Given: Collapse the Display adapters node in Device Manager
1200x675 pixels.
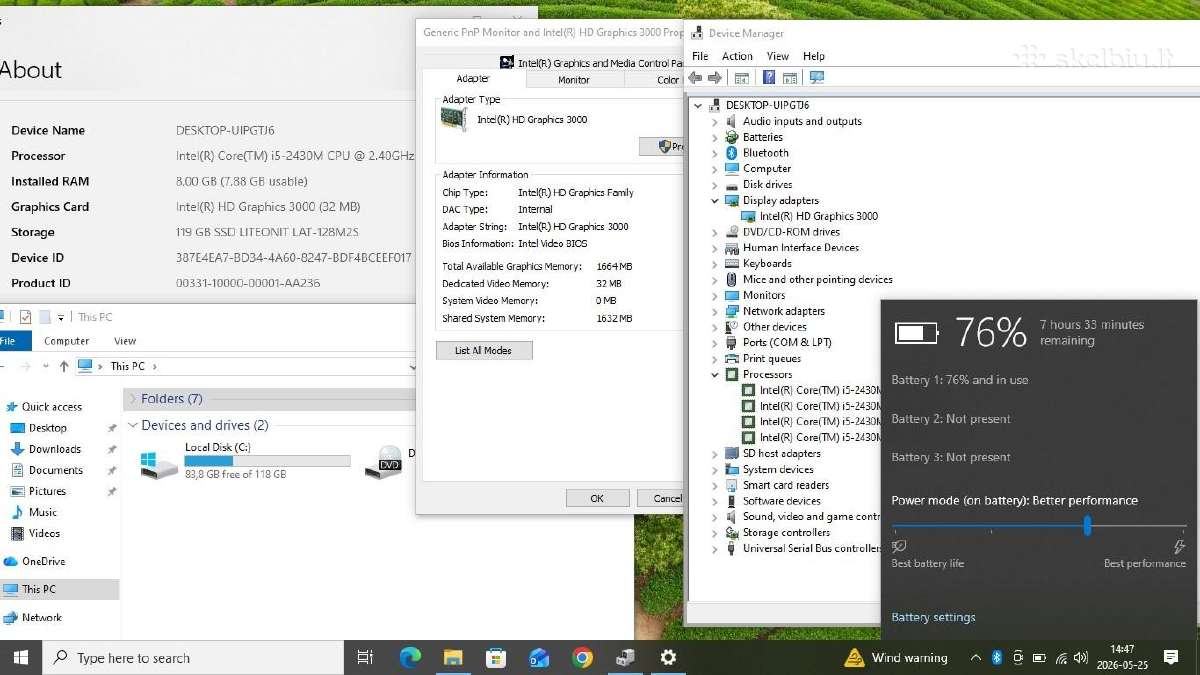Looking at the screenshot, I should 715,200.
